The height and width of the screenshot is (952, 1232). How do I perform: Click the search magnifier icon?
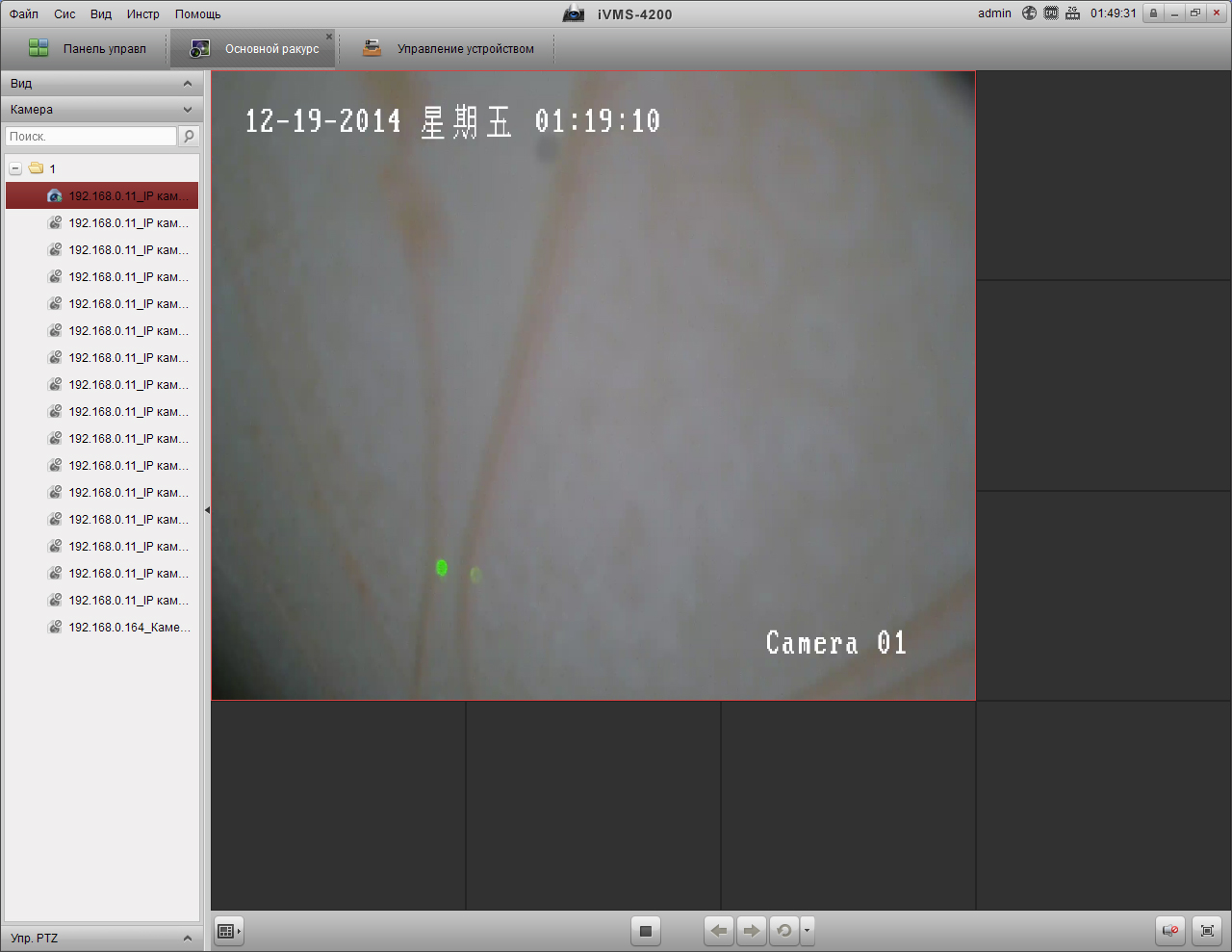click(x=189, y=137)
